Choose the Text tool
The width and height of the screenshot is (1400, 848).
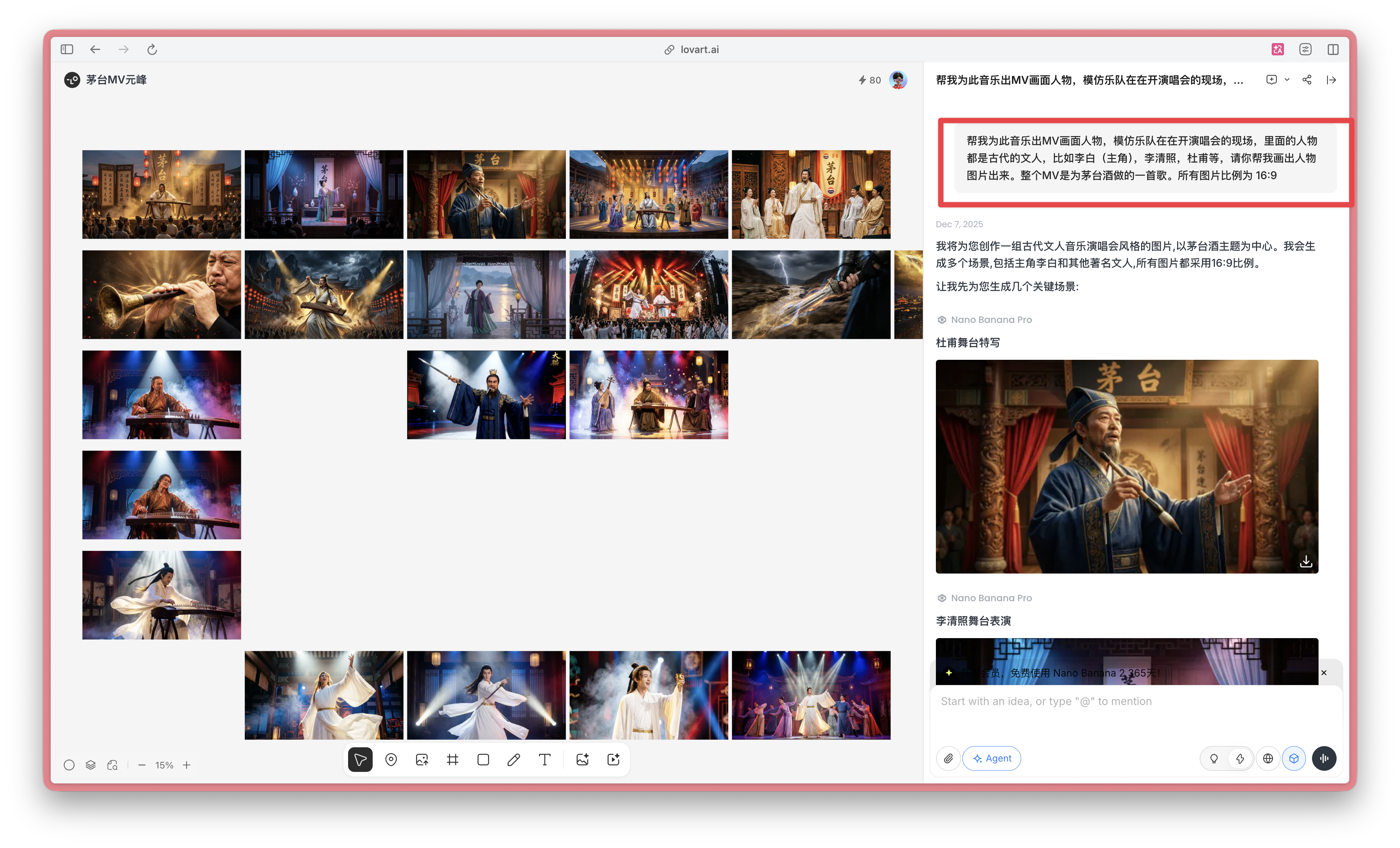click(544, 759)
